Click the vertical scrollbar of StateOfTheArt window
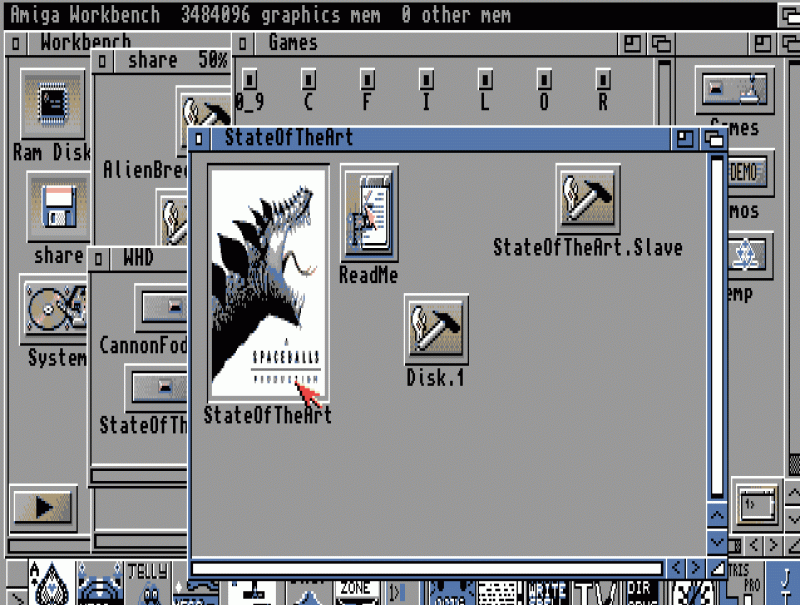Viewport: 800px width, 605px height. click(x=717, y=327)
